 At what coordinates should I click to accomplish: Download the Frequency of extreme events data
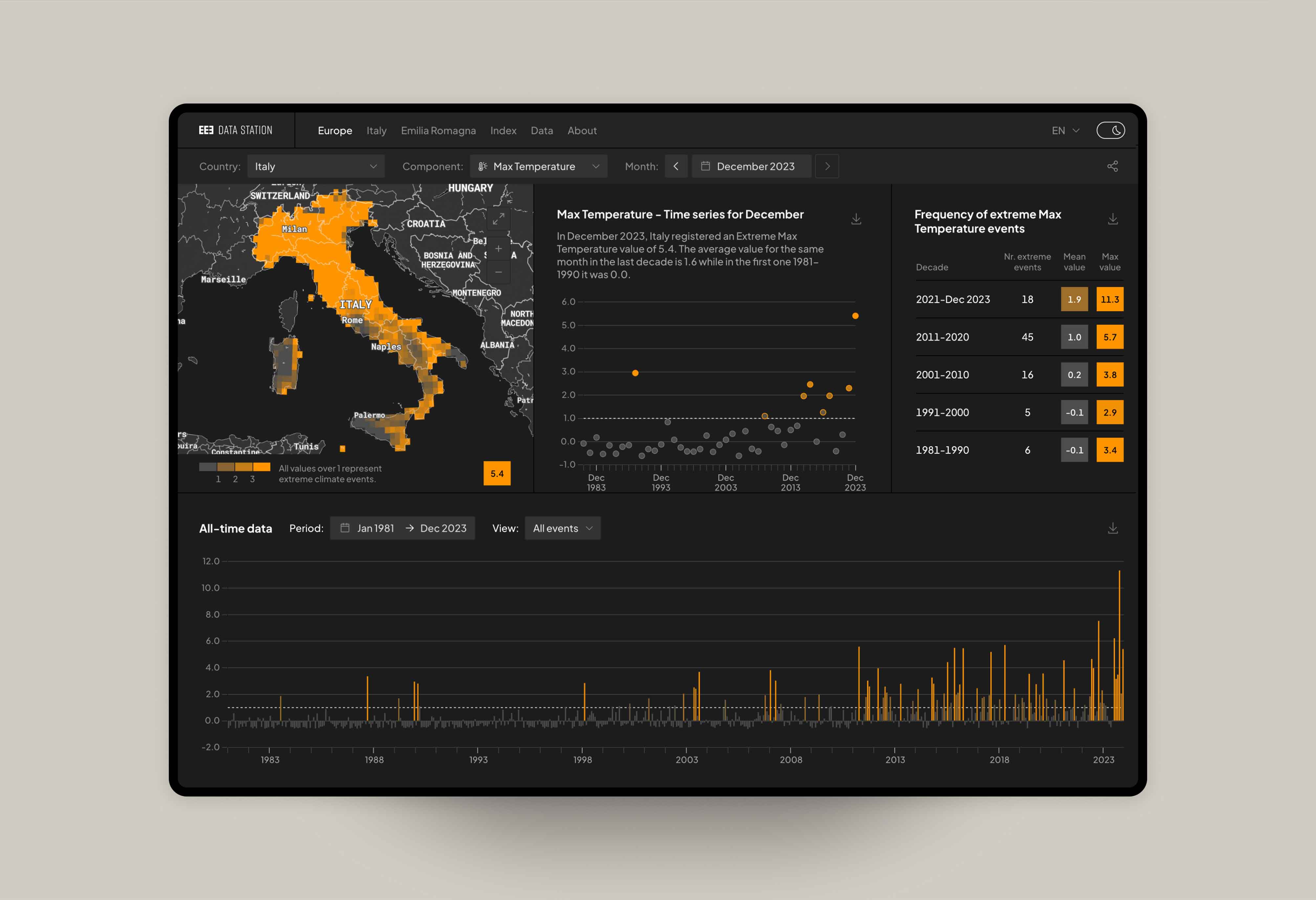(x=1113, y=219)
